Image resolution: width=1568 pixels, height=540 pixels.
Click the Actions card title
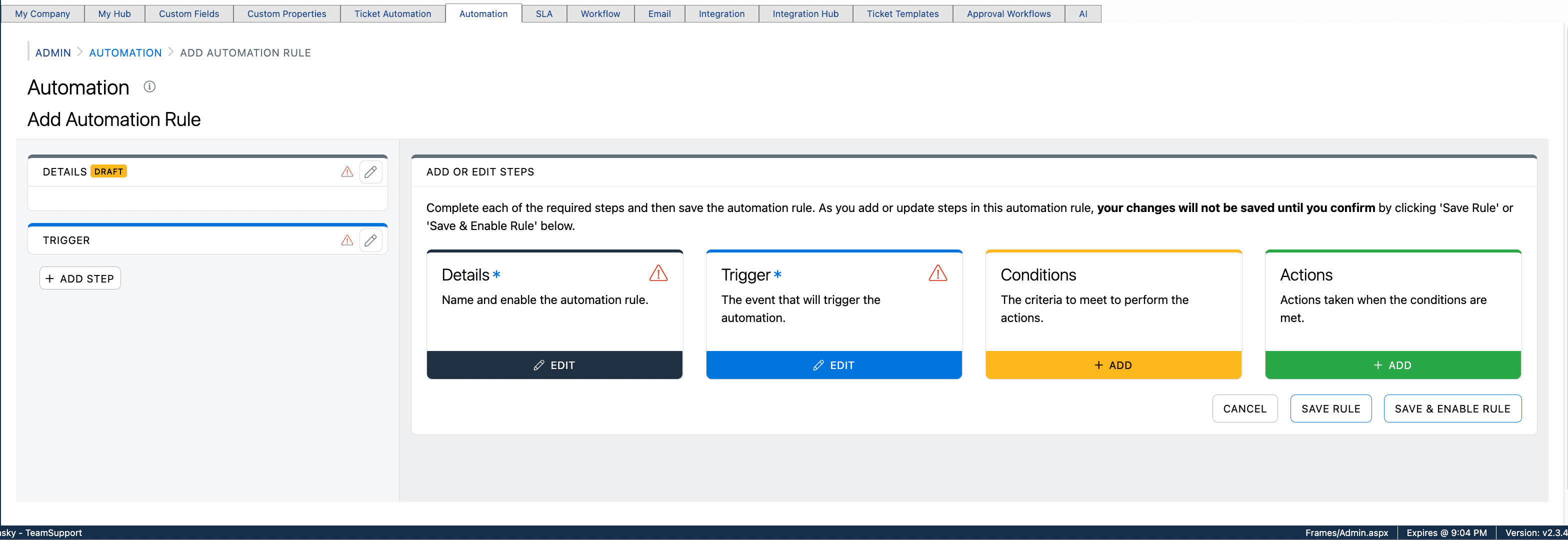[1306, 274]
